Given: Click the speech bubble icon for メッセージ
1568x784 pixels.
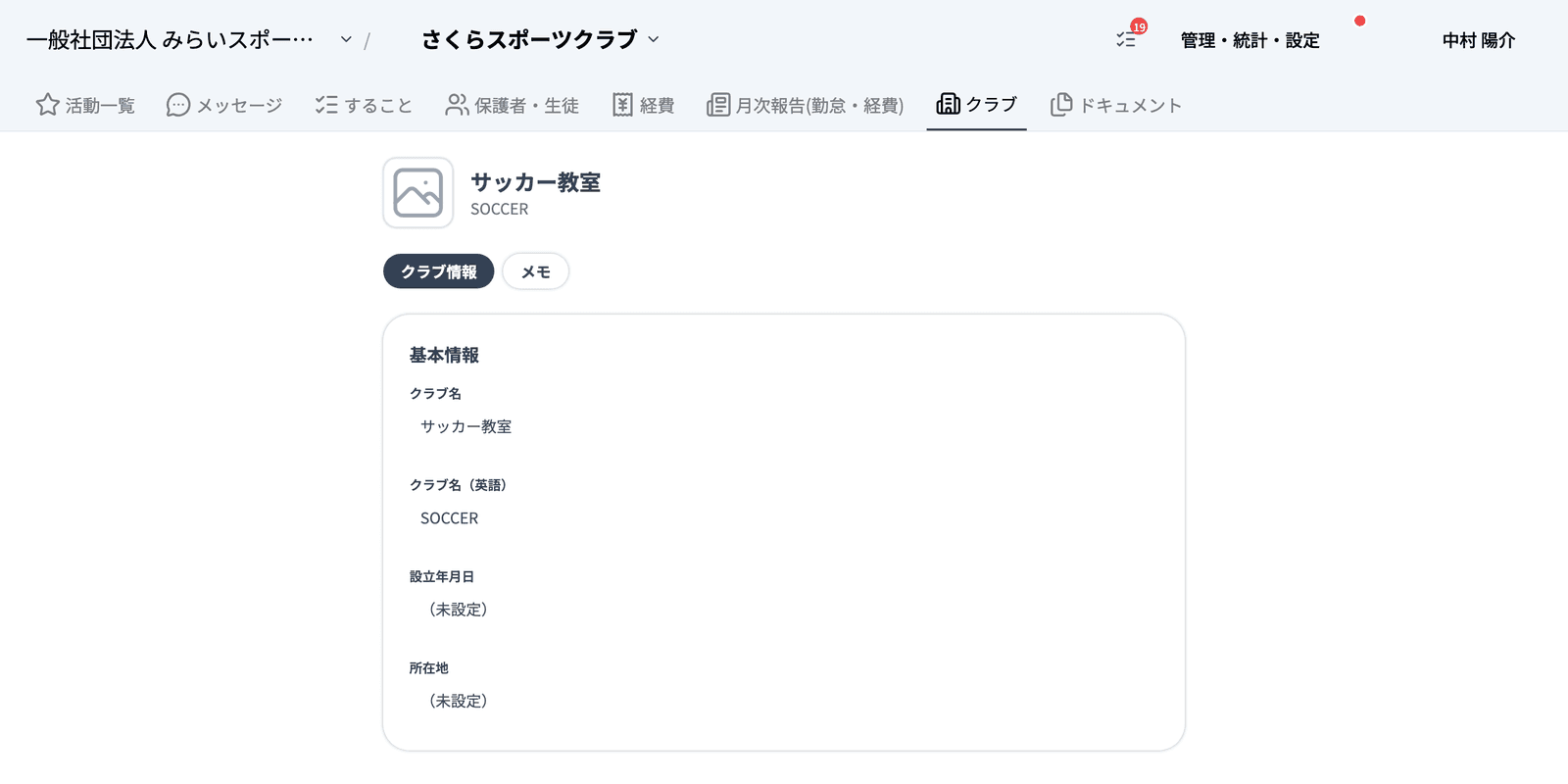Looking at the screenshot, I should click(178, 105).
